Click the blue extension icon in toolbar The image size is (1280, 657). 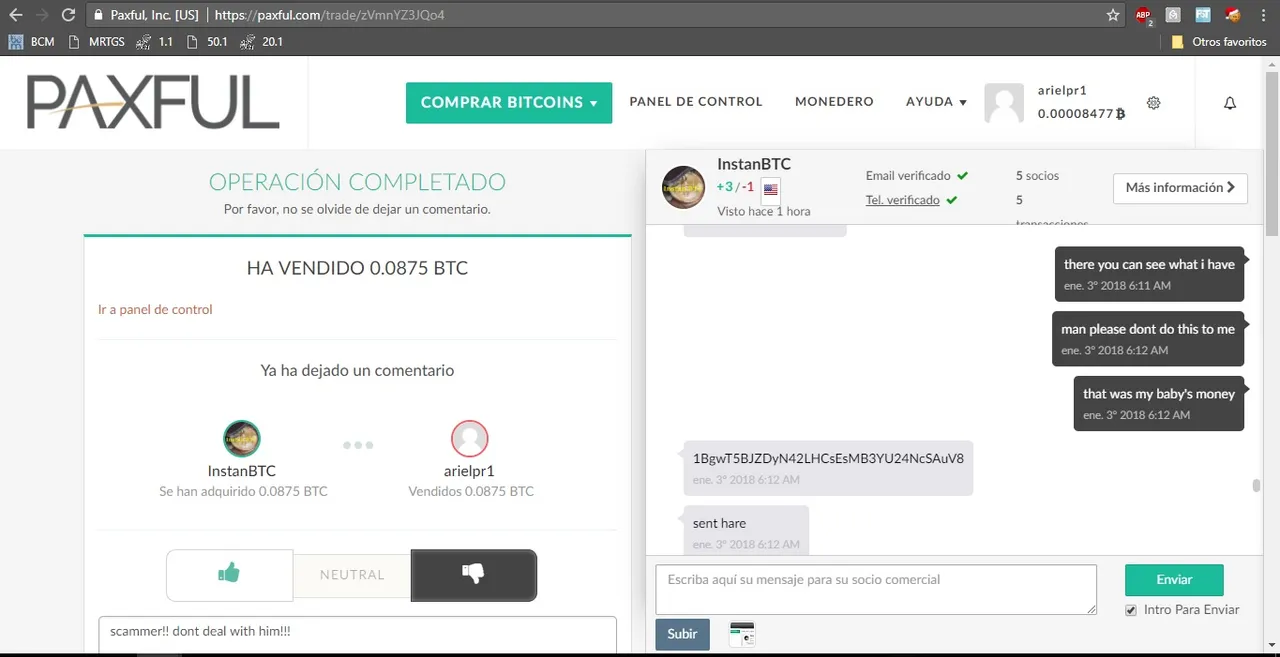(1203, 15)
